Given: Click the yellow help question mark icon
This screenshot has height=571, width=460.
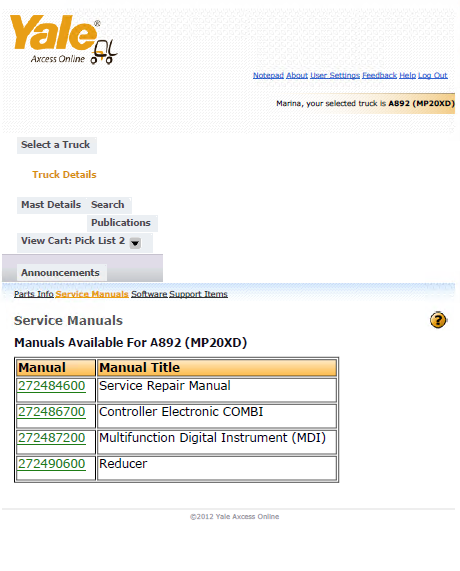Looking at the screenshot, I should [x=438, y=320].
